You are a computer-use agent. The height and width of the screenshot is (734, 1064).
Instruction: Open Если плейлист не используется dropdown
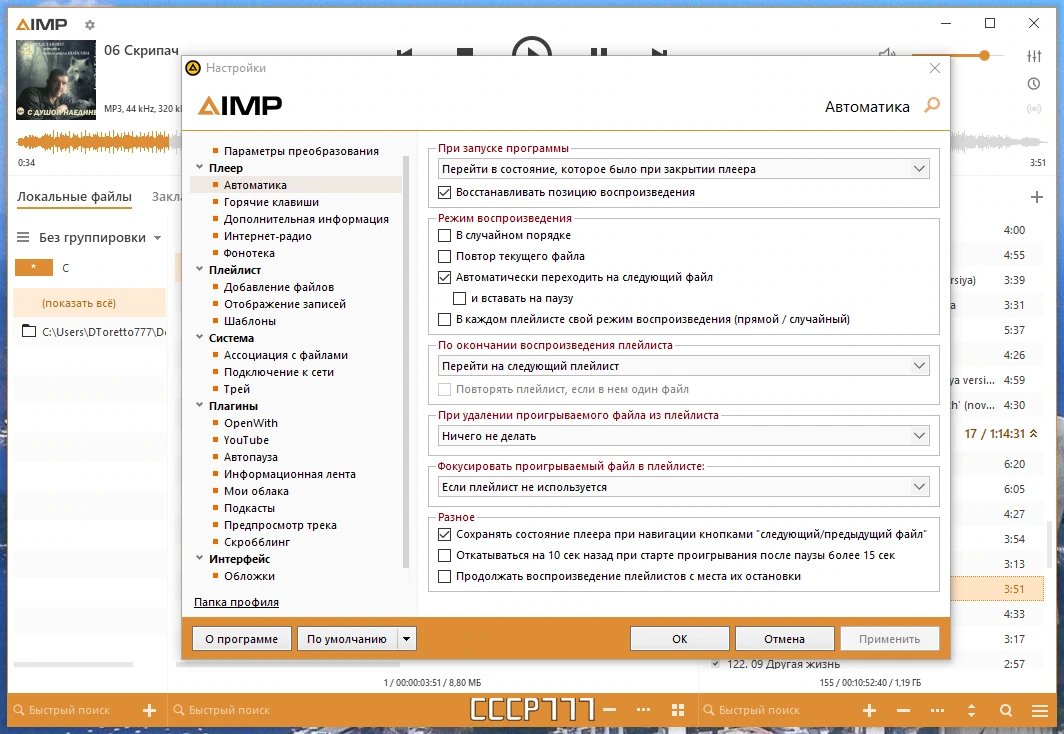683,487
